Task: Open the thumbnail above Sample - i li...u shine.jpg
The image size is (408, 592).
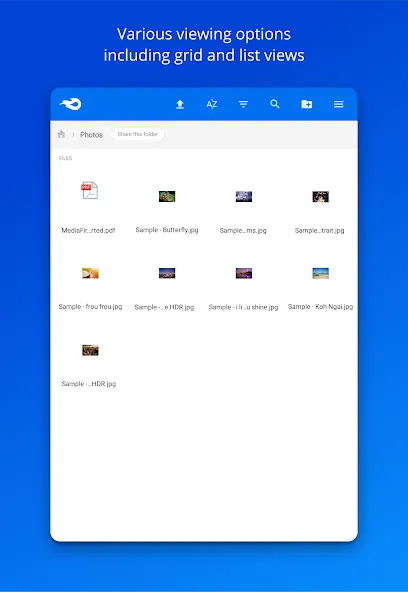Action: point(244,273)
